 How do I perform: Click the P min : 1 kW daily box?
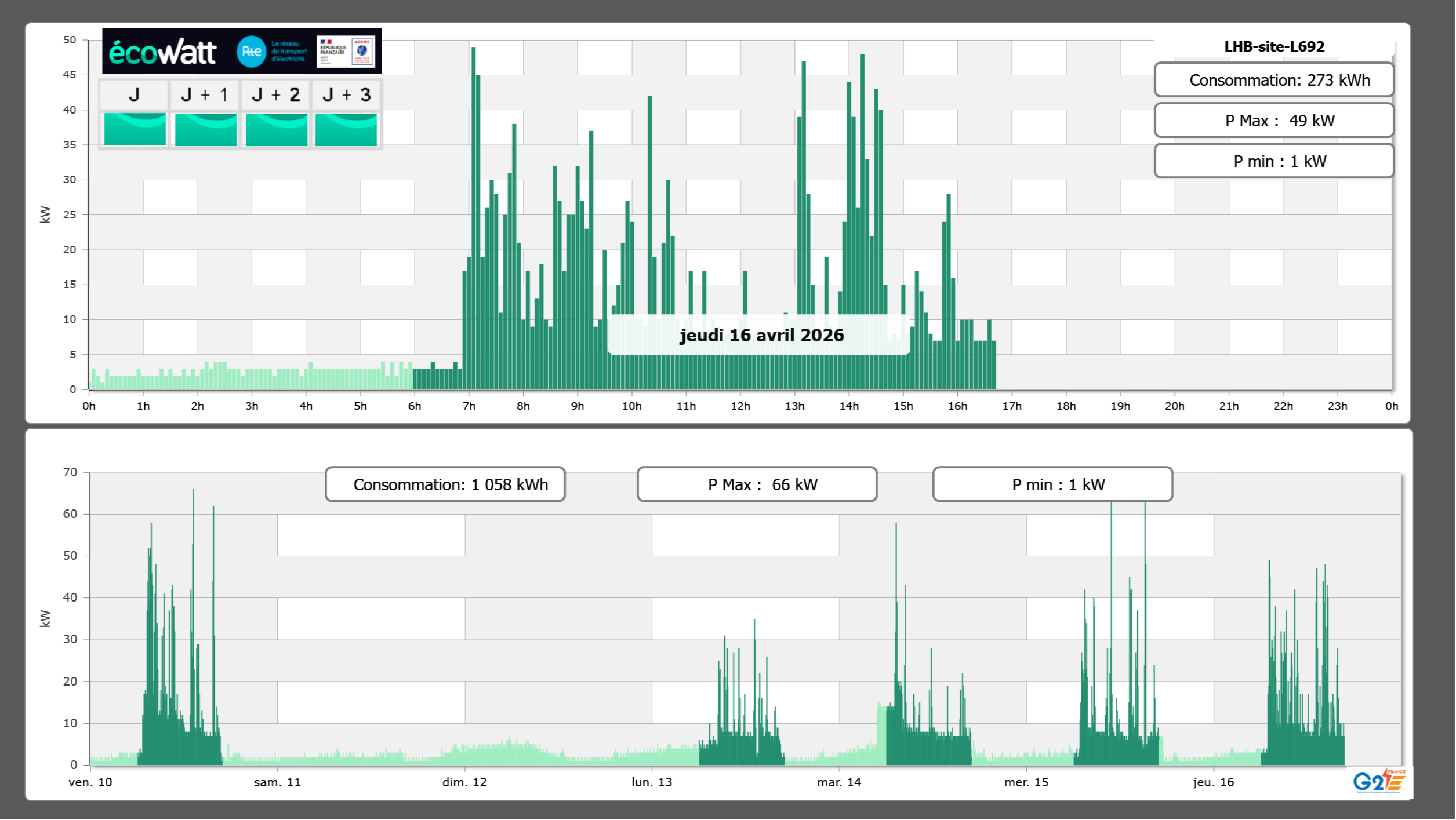[x=1273, y=161]
